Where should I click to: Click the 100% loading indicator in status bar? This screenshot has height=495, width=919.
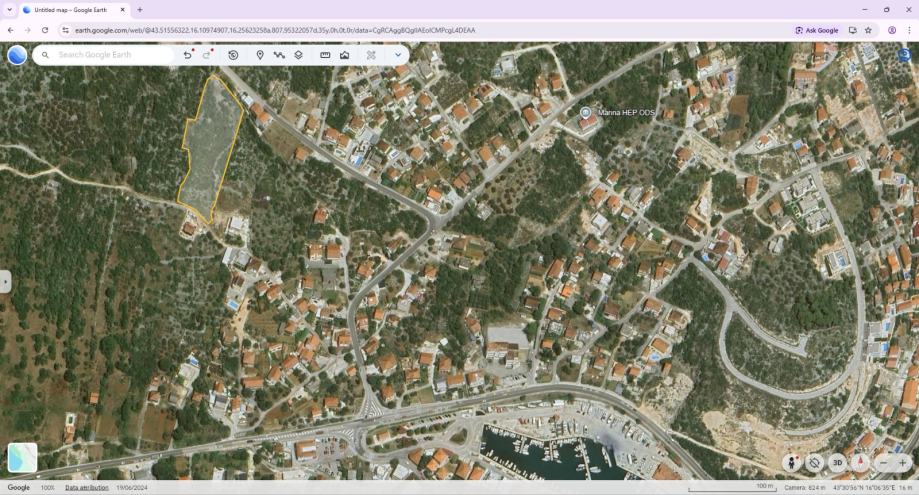point(47,487)
